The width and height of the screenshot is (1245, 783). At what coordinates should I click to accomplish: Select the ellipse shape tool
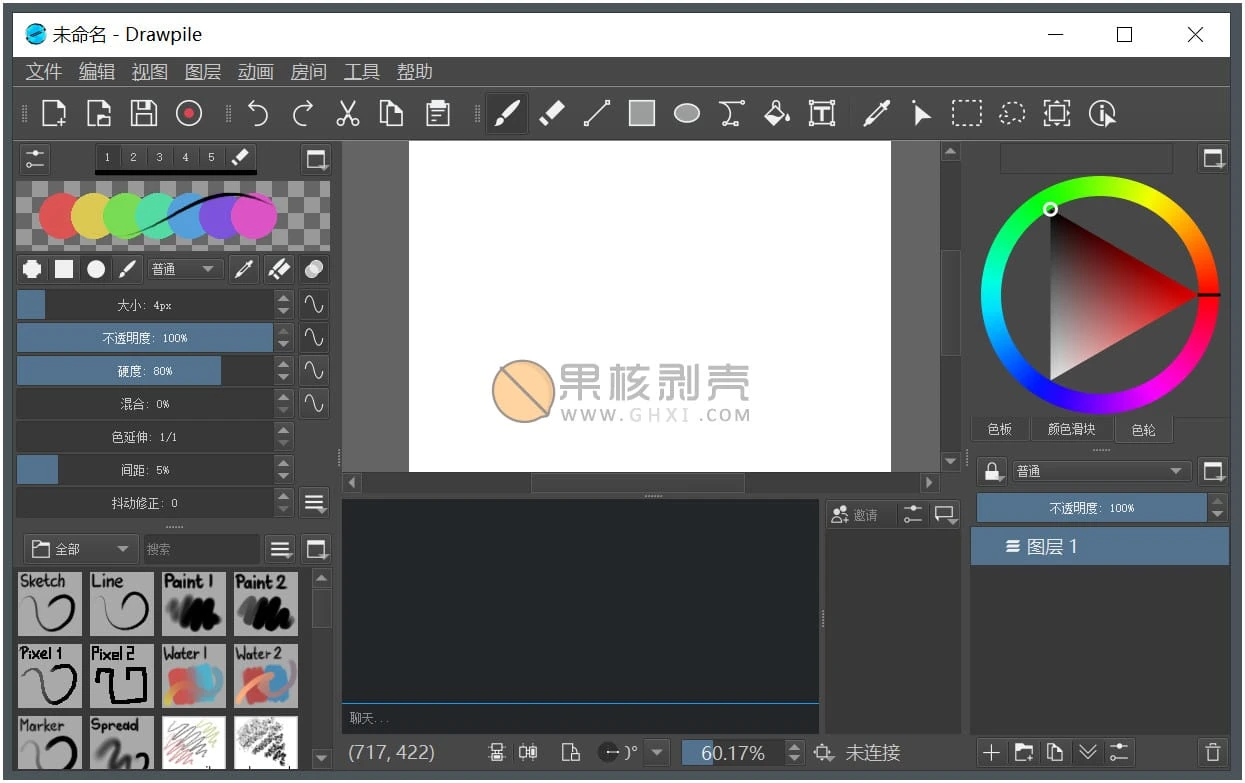pyautogui.click(x=687, y=113)
